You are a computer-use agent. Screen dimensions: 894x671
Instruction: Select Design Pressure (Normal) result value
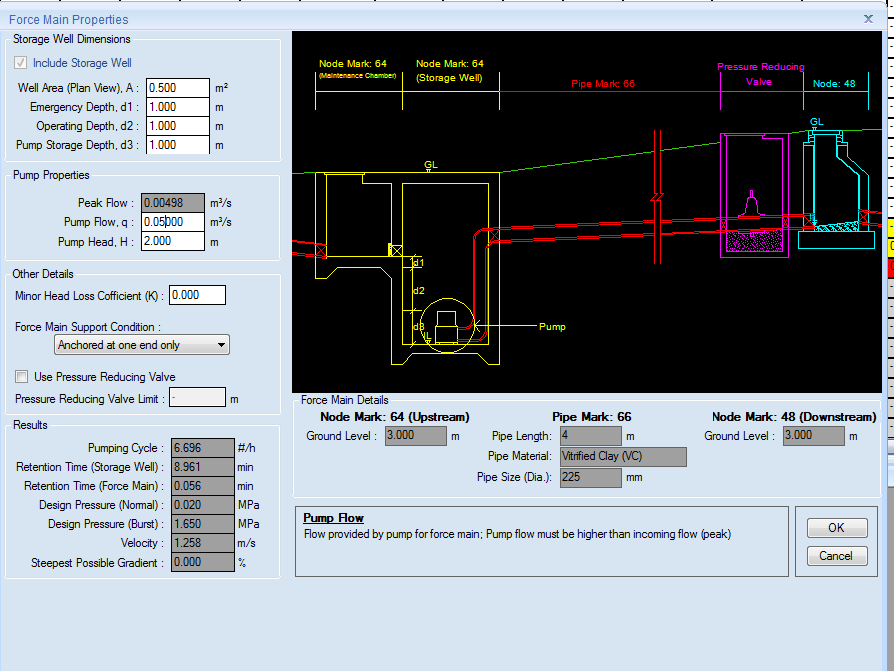(x=203, y=505)
